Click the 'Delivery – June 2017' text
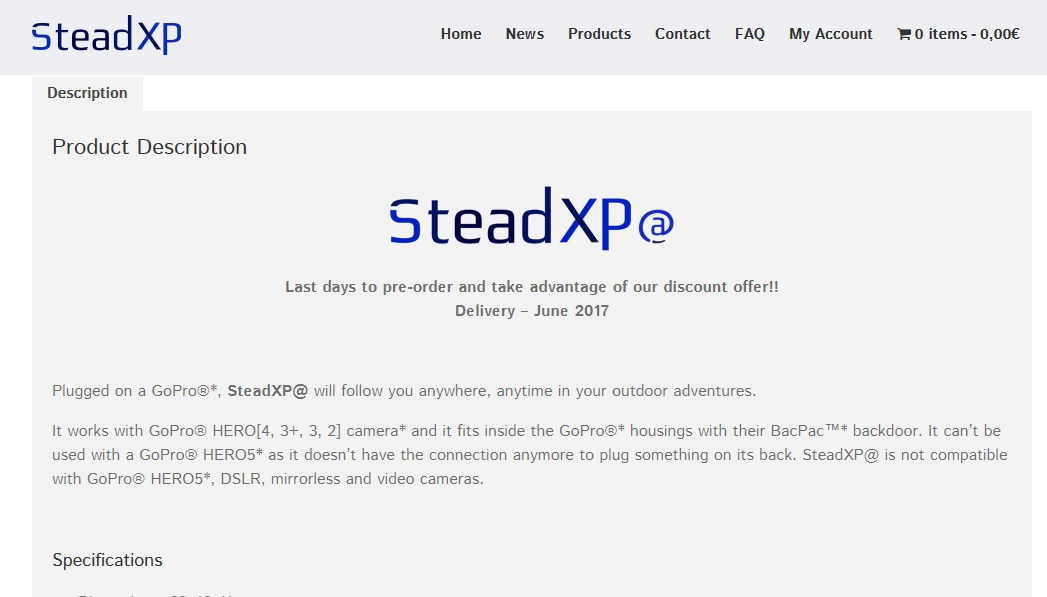Viewport: 1047px width, 597px height. pyautogui.click(x=532, y=311)
